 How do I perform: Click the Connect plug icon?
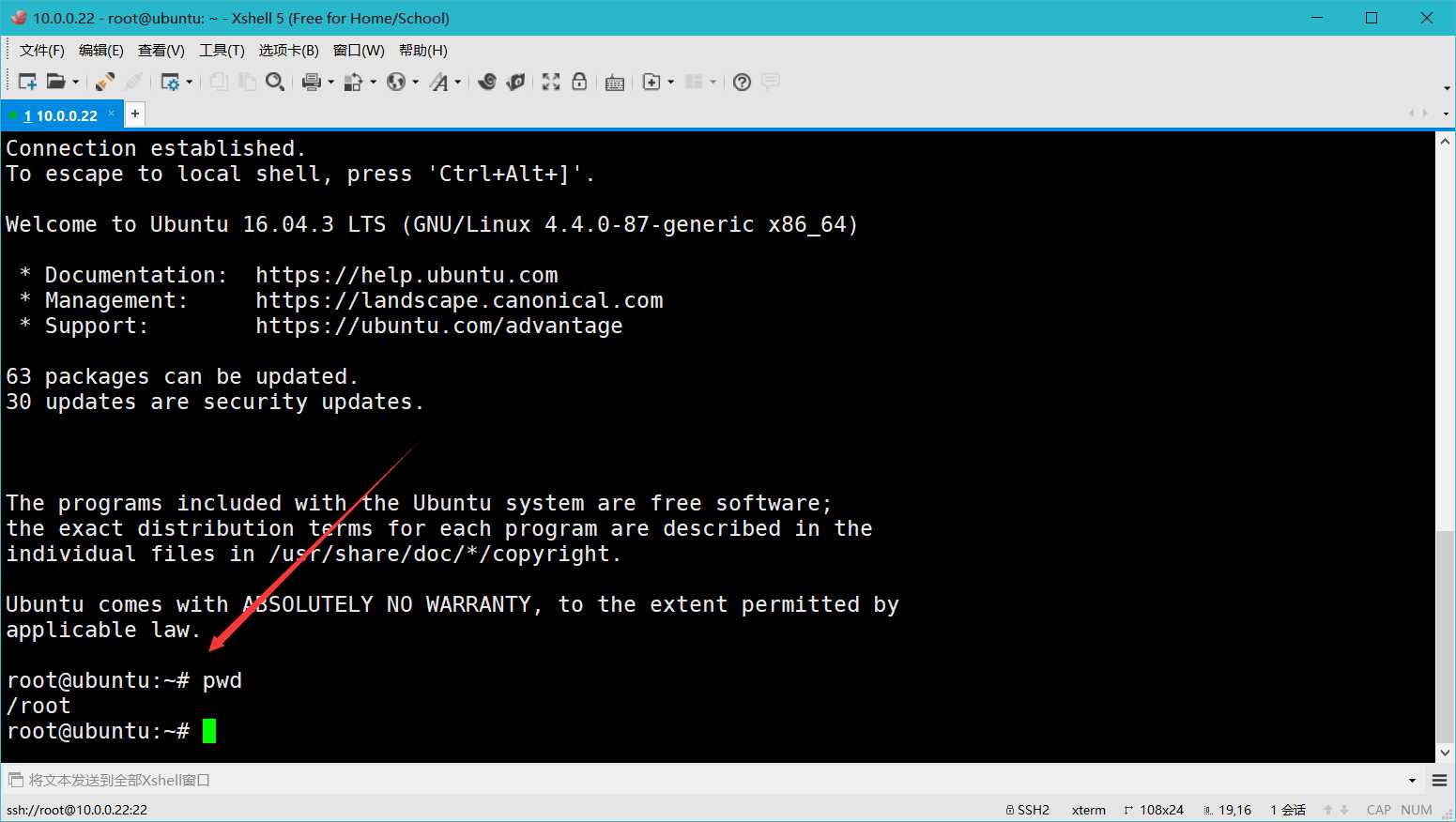pos(105,83)
